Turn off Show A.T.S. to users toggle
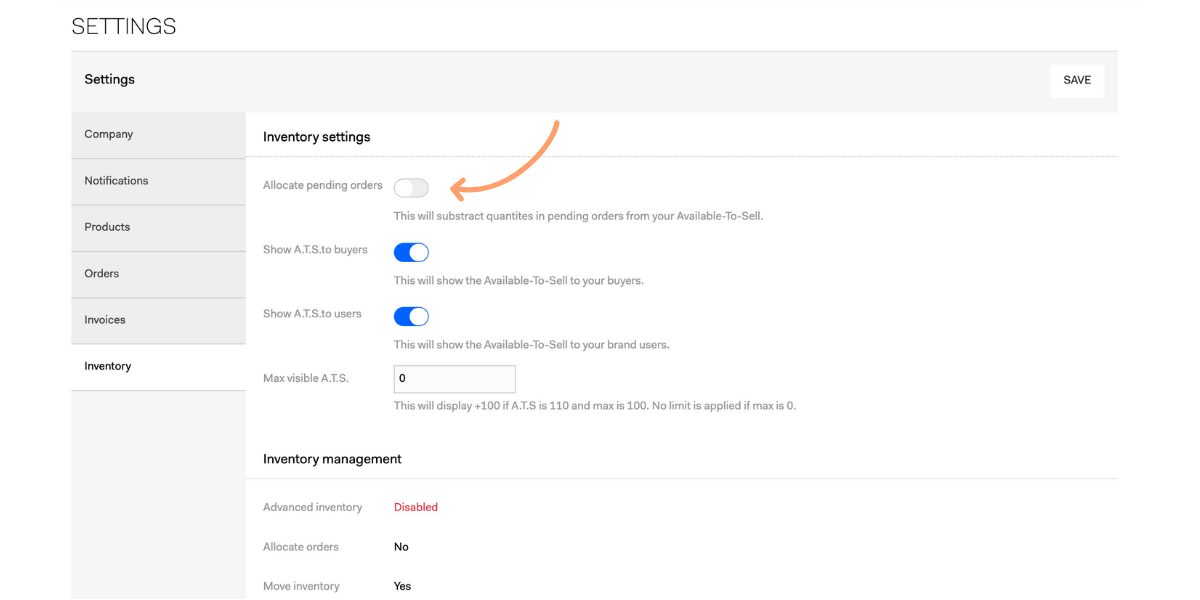1200x600 pixels. click(411, 316)
